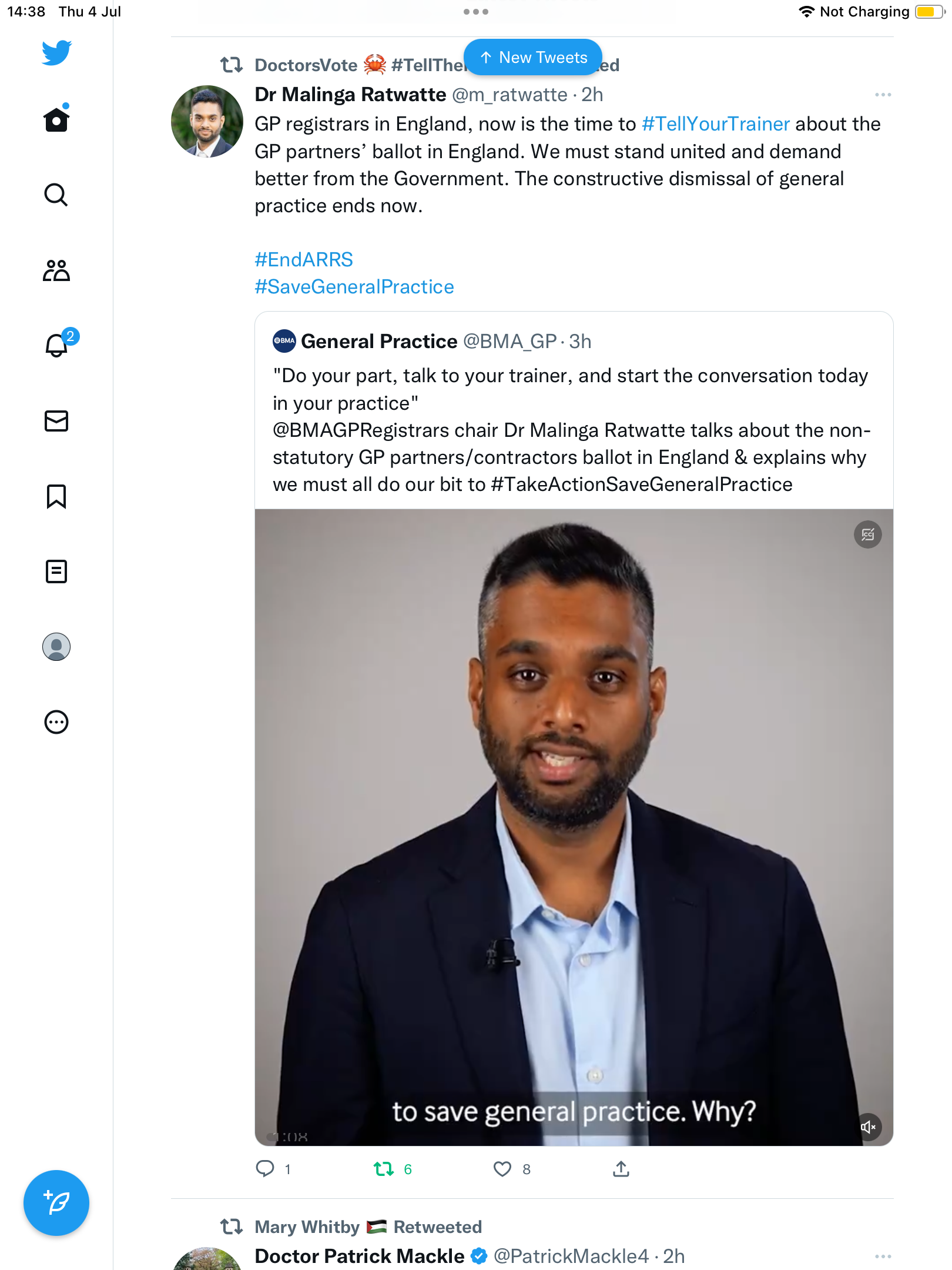The image size is (952, 1270).
Task: Open the share icon under the tweet
Action: coord(621,1169)
